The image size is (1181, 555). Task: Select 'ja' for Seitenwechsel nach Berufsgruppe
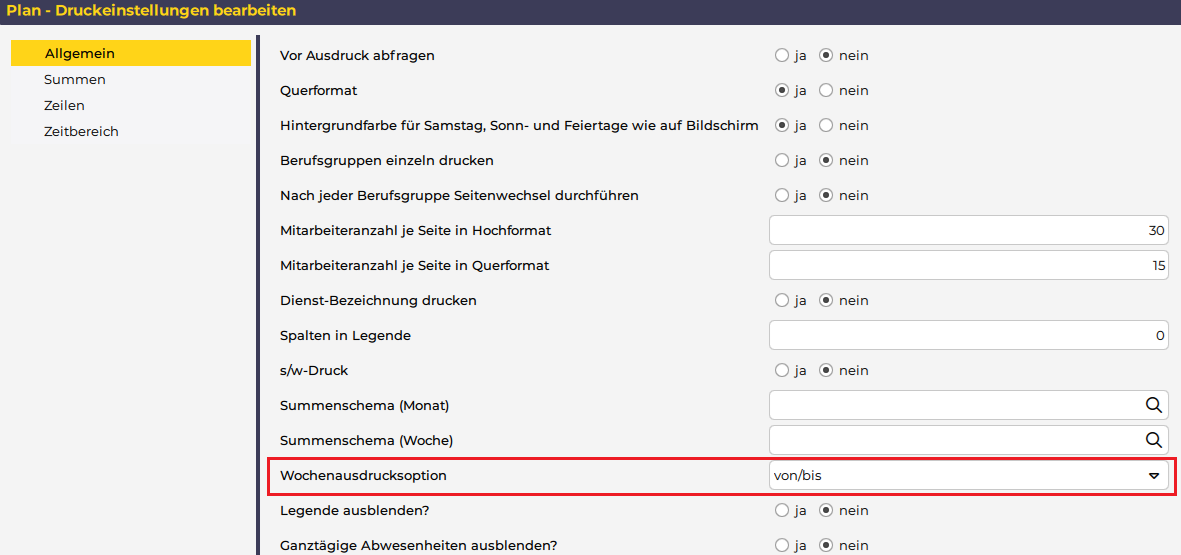[x=782, y=196]
